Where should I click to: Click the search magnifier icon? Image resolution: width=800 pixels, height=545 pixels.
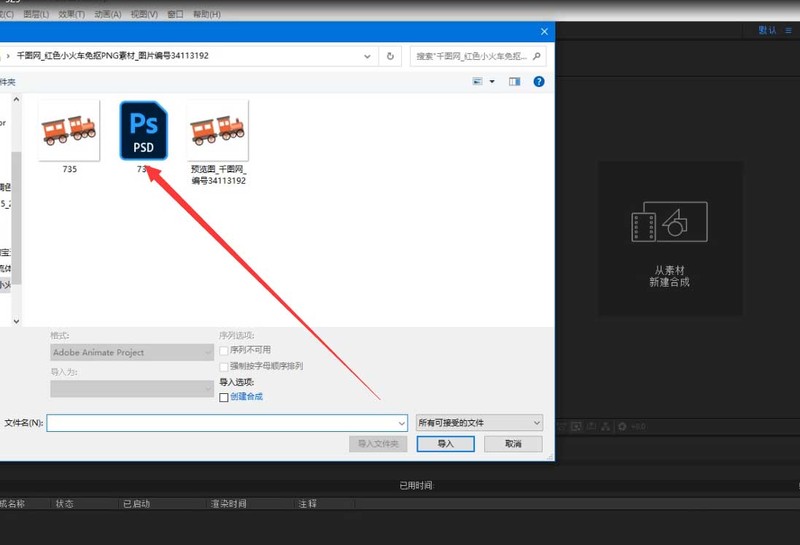click(537, 56)
